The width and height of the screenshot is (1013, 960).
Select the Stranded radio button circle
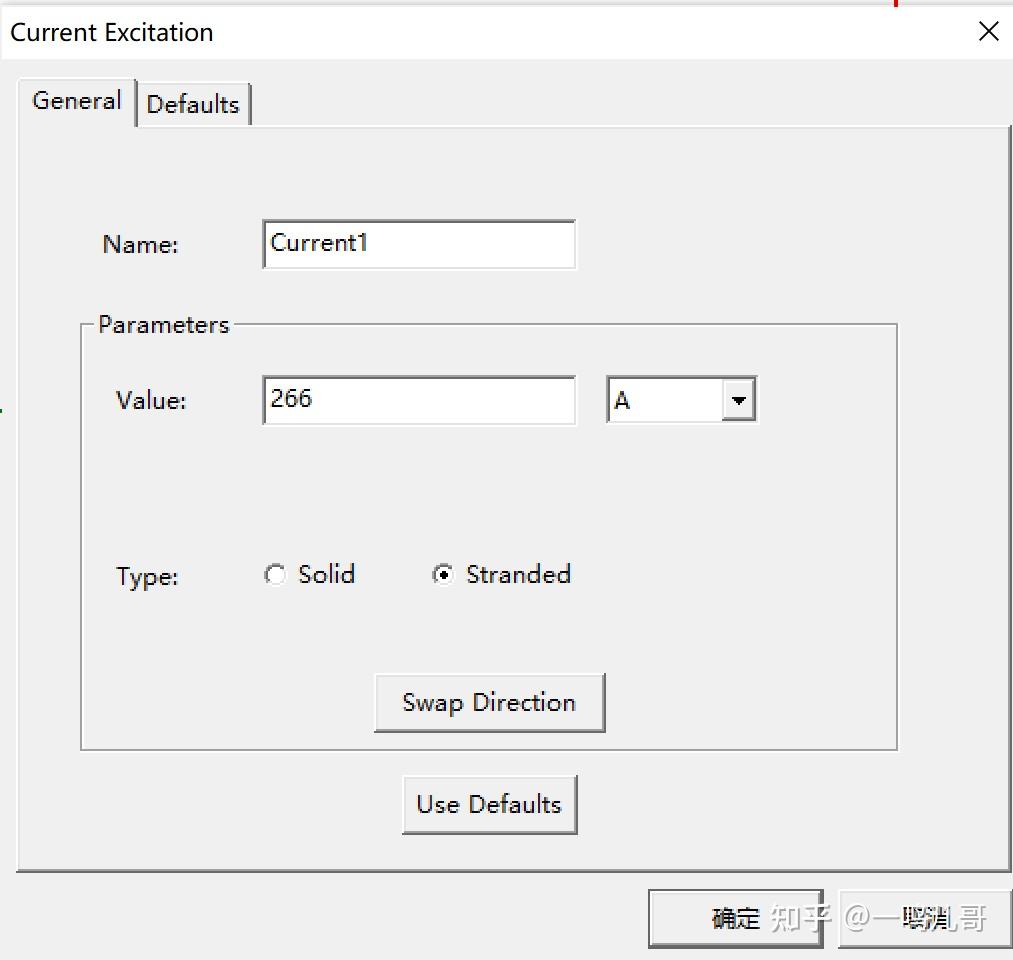coord(442,575)
